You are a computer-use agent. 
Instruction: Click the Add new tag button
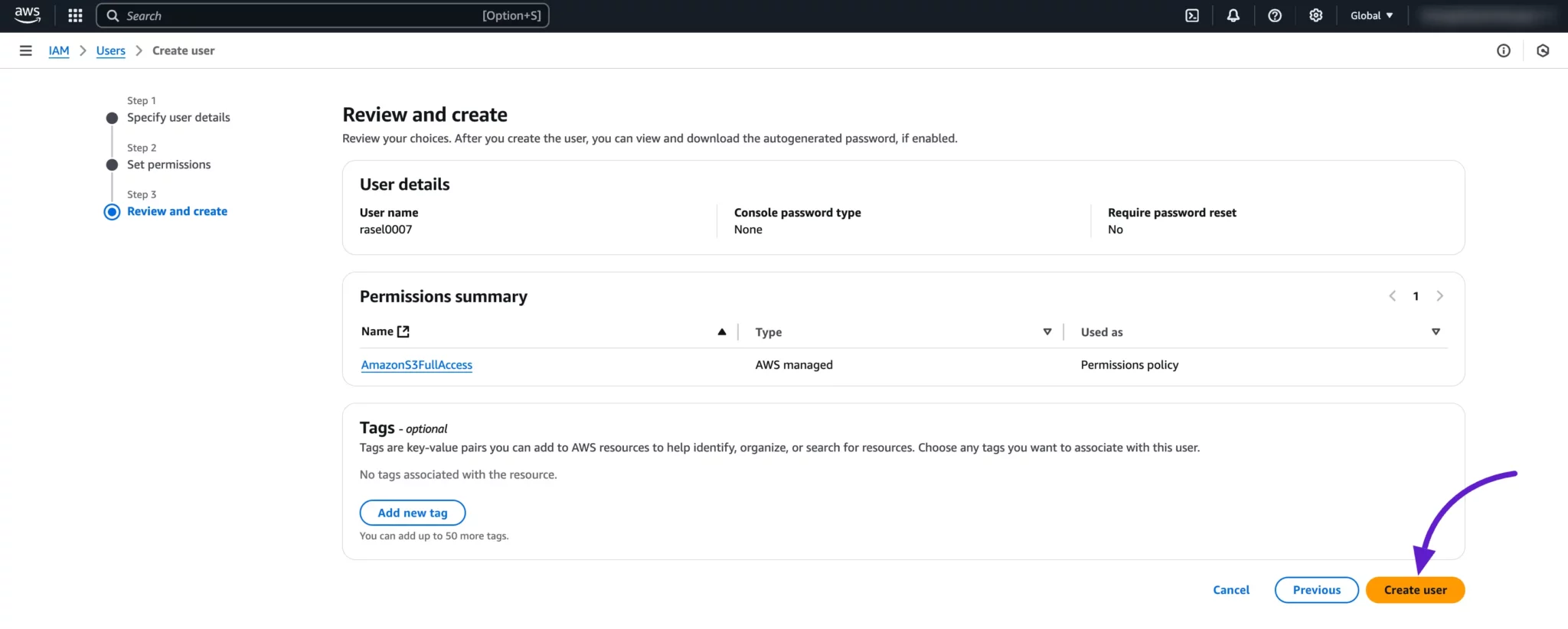pyautogui.click(x=412, y=513)
